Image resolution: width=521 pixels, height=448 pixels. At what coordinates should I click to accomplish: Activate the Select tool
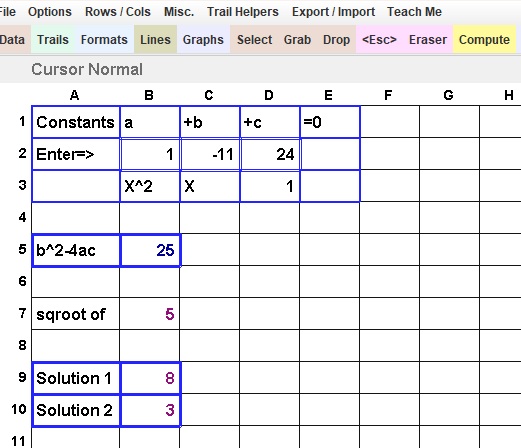point(254,40)
